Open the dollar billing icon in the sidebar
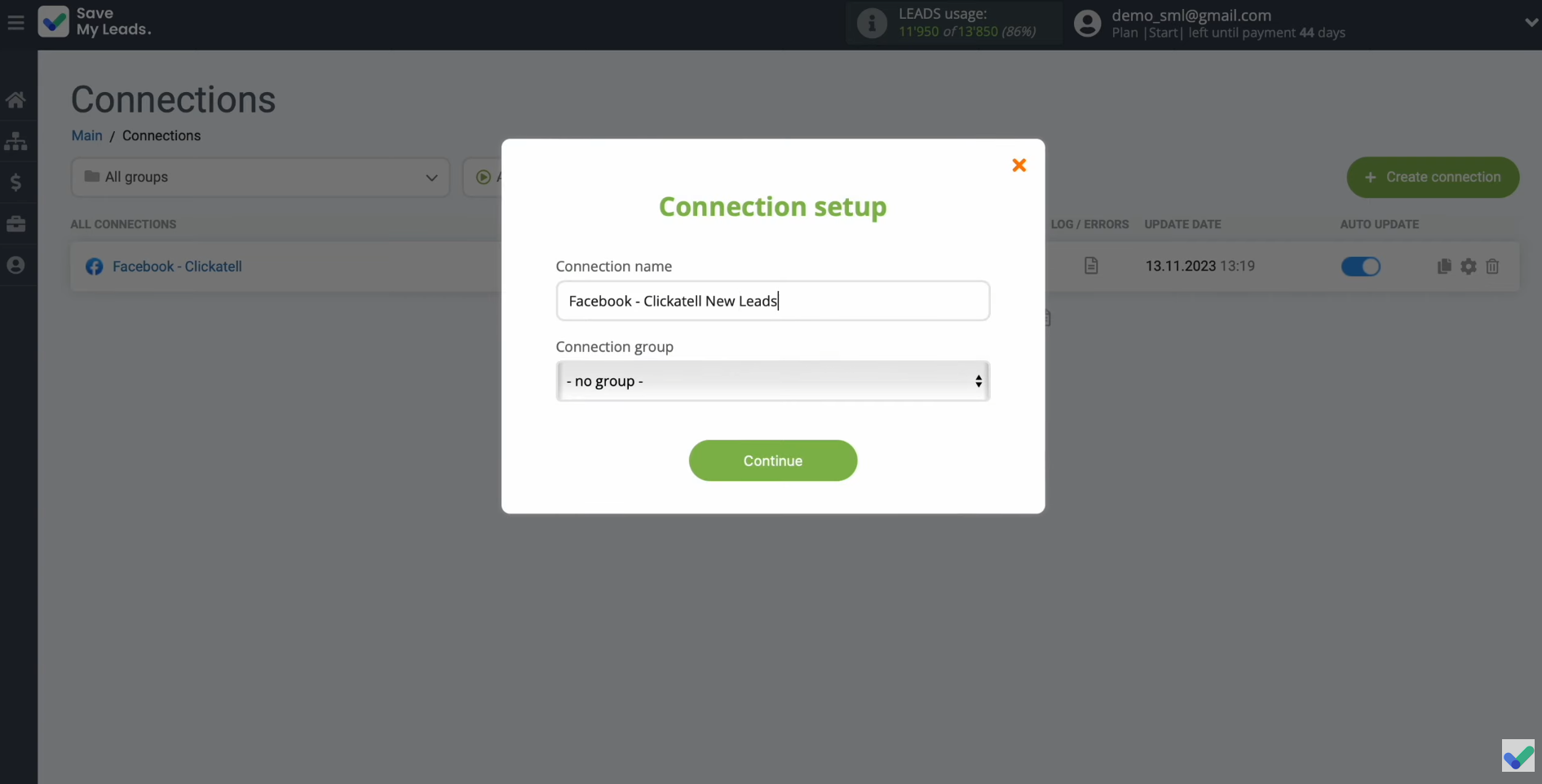The height and width of the screenshot is (784, 1542). [15, 182]
